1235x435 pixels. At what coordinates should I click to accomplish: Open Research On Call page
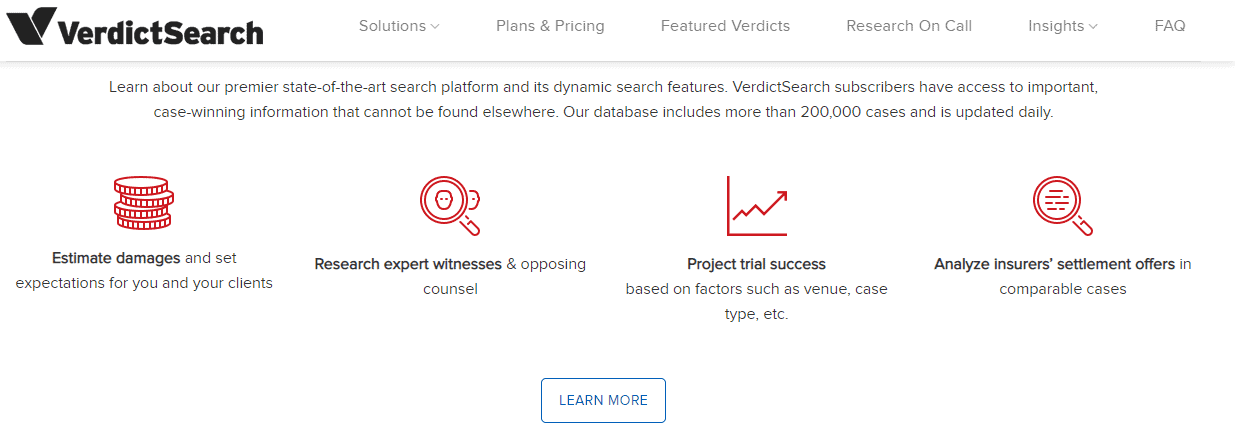point(909,26)
